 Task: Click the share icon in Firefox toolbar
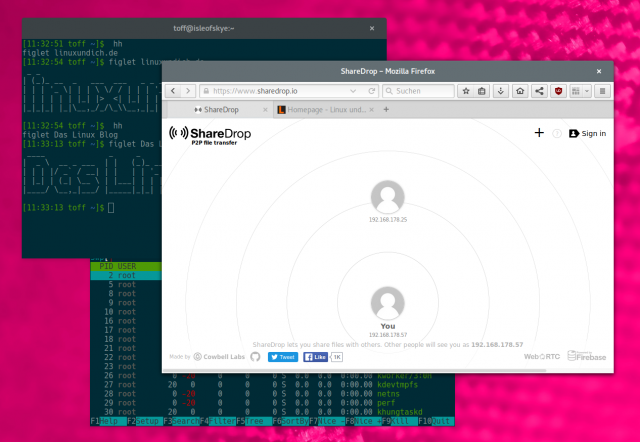(539, 91)
